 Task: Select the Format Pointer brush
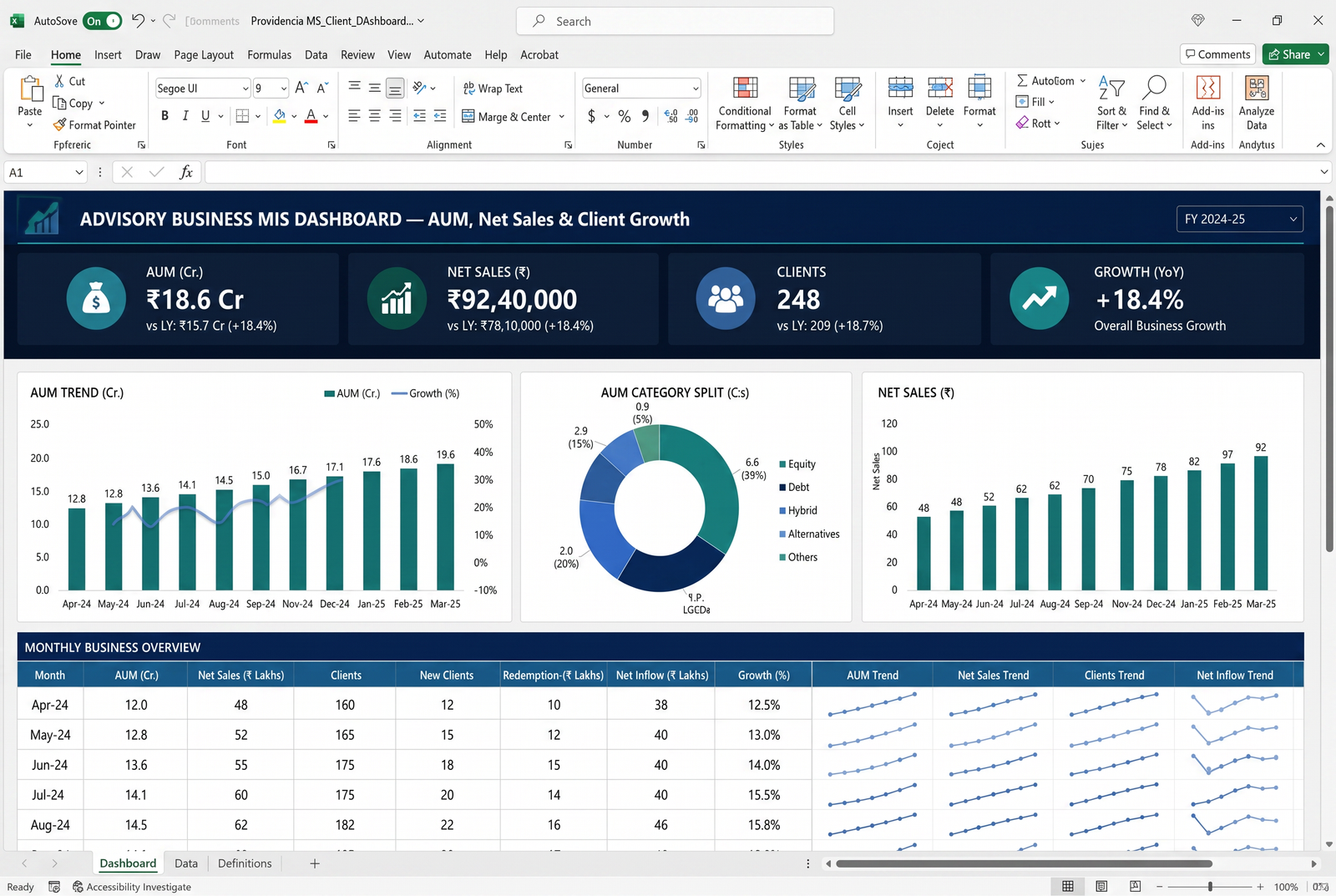point(59,125)
